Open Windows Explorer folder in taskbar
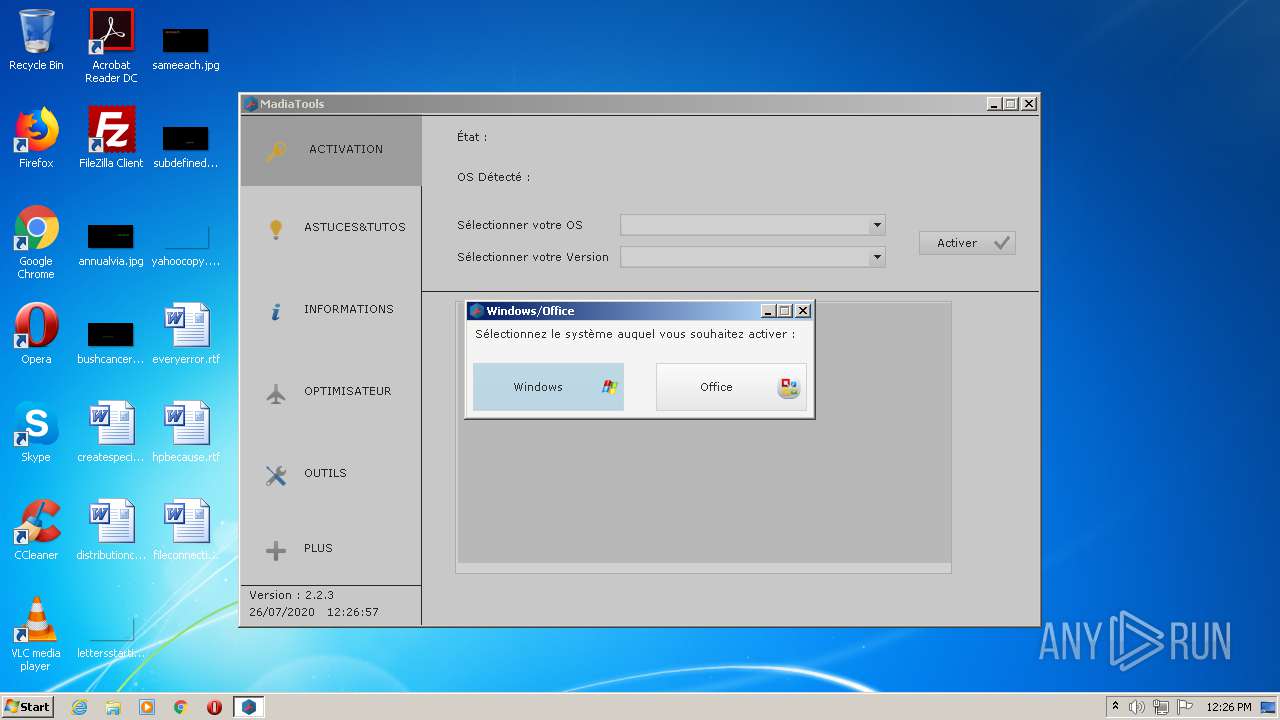The width and height of the screenshot is (1280, 720). 113,707
